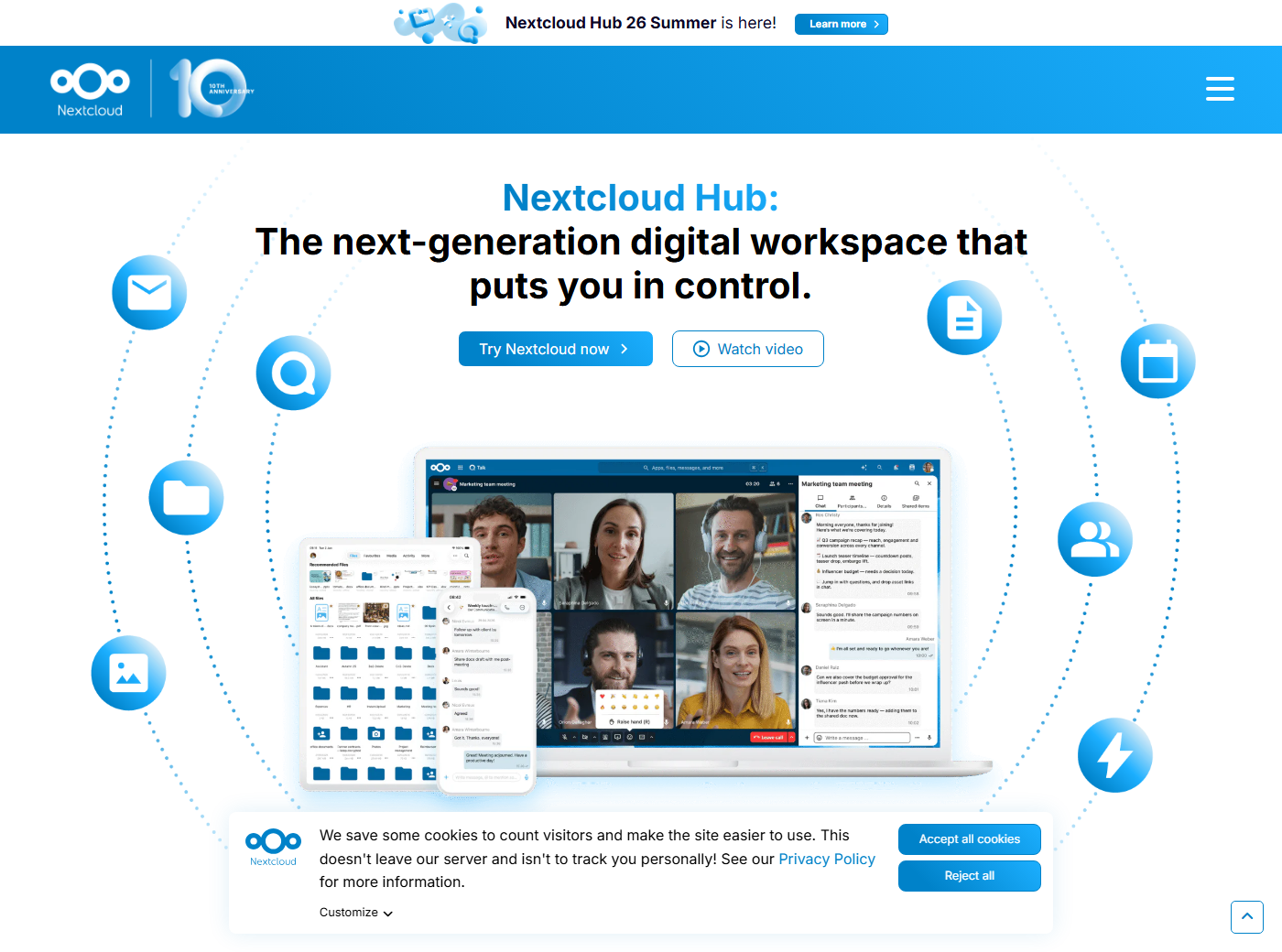Image resolution: width=1282 pixels, height=952 pixels.
Task: Click the calendar circle icon
Action: 1157,361
